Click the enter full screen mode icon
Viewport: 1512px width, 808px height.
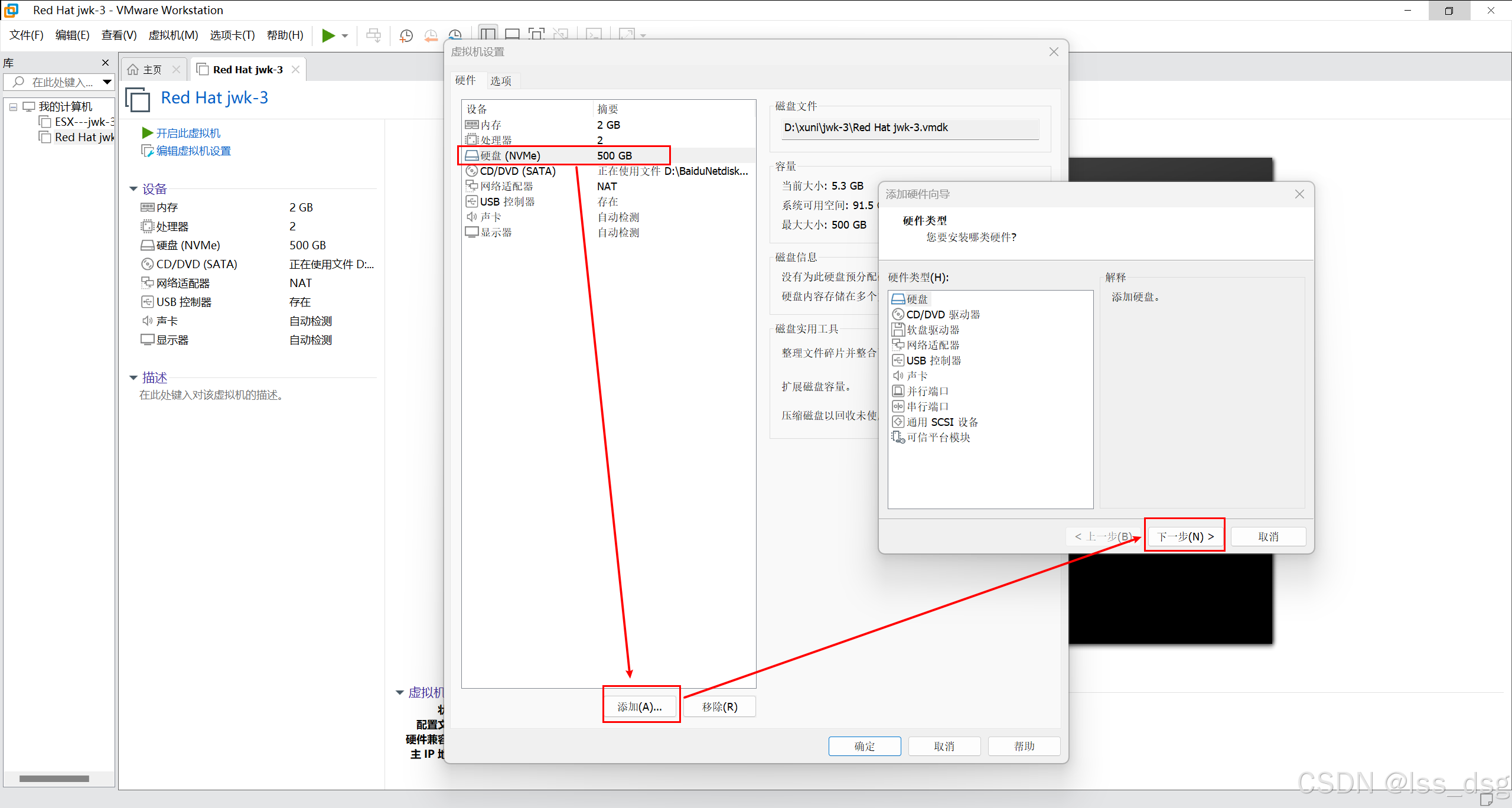[536, 34]
